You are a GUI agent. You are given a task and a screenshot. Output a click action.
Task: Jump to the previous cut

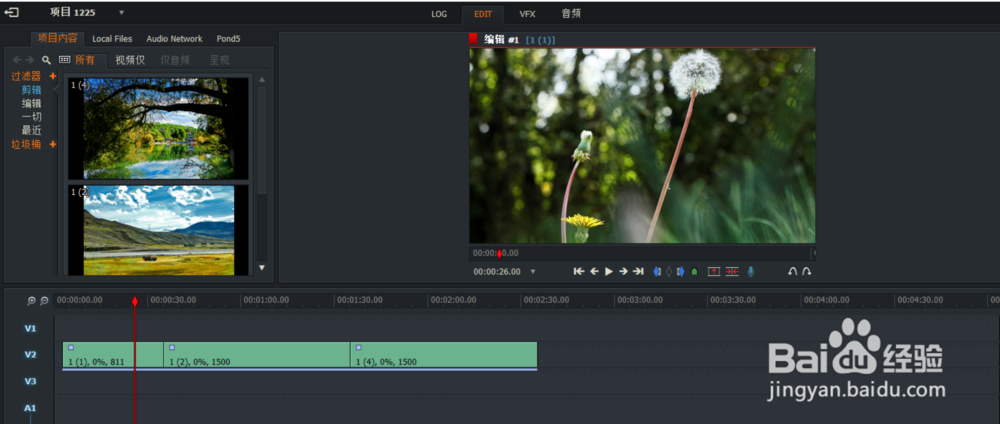tap(578, 272)
